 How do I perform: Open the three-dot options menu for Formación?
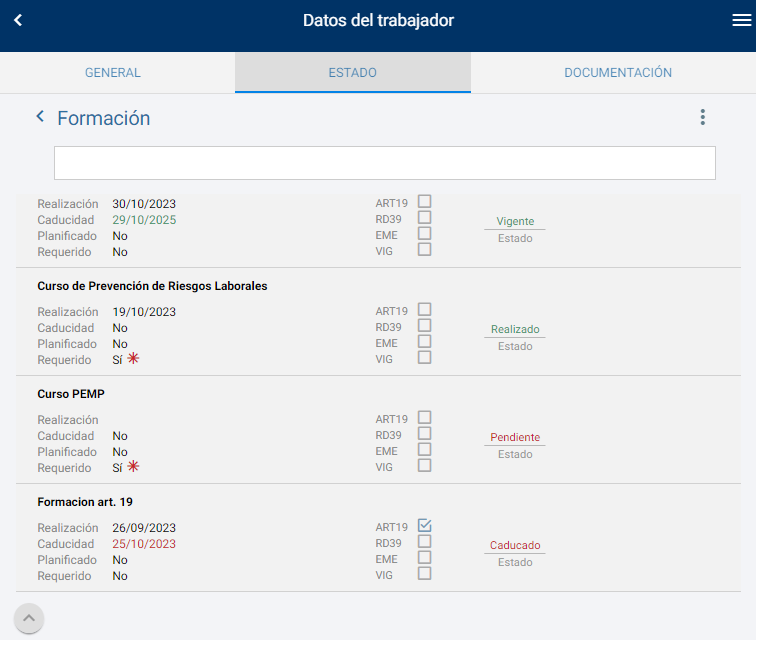[x=702, y=118]
